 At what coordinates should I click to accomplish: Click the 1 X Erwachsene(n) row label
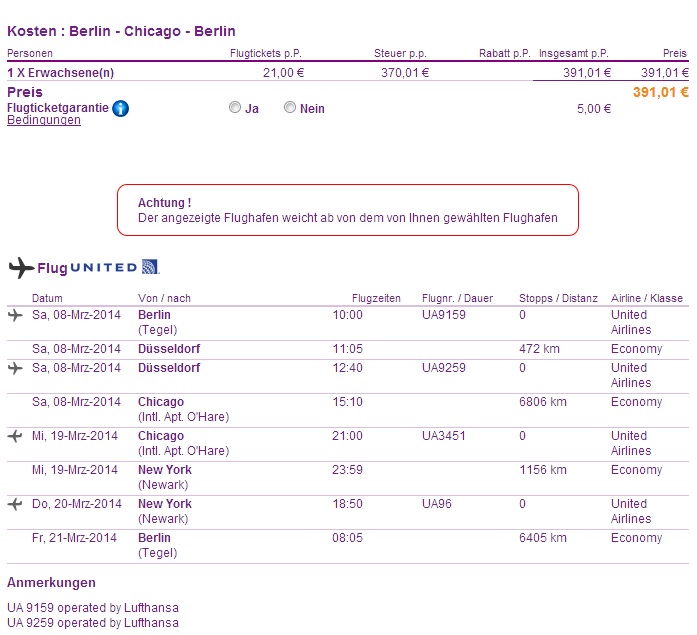point(60,73)
